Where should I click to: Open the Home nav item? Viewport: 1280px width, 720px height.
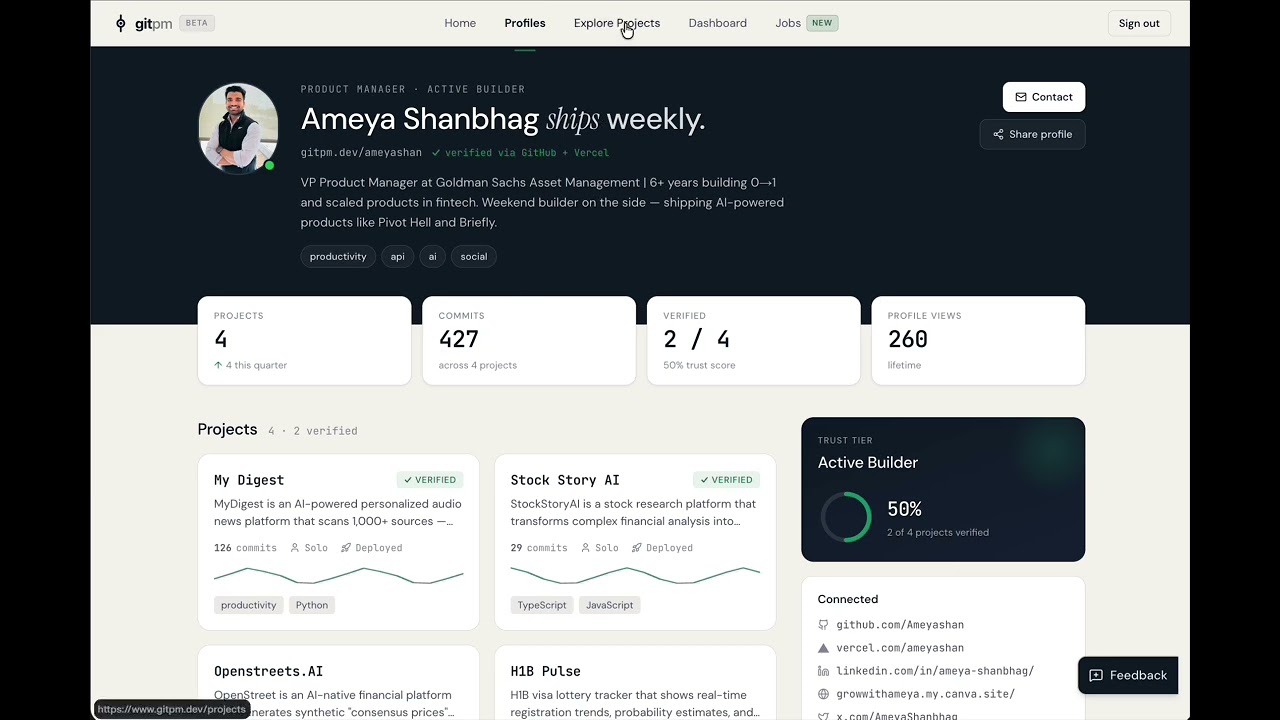[460, 23]
